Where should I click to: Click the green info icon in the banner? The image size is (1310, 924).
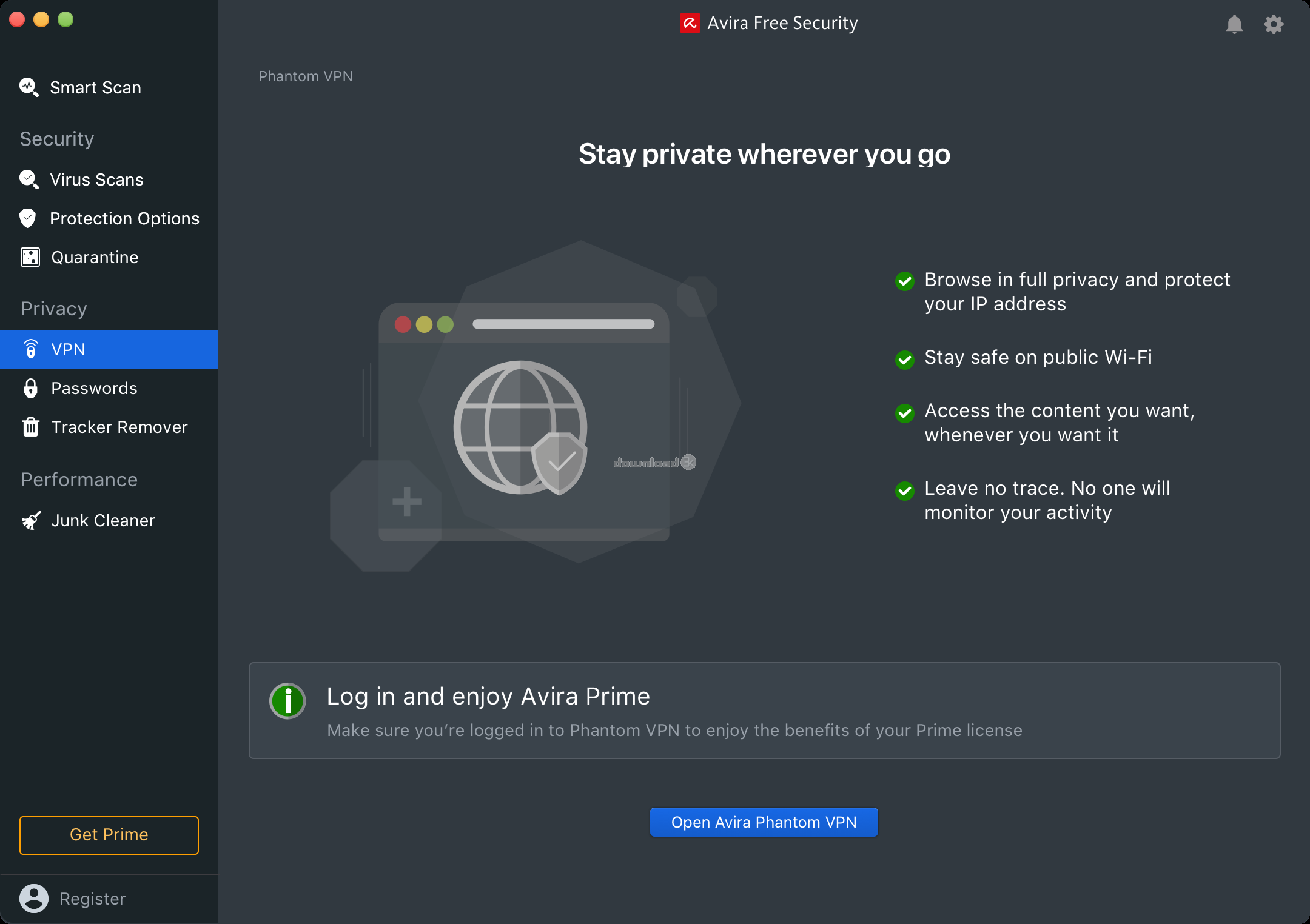[x=287, y=701]
